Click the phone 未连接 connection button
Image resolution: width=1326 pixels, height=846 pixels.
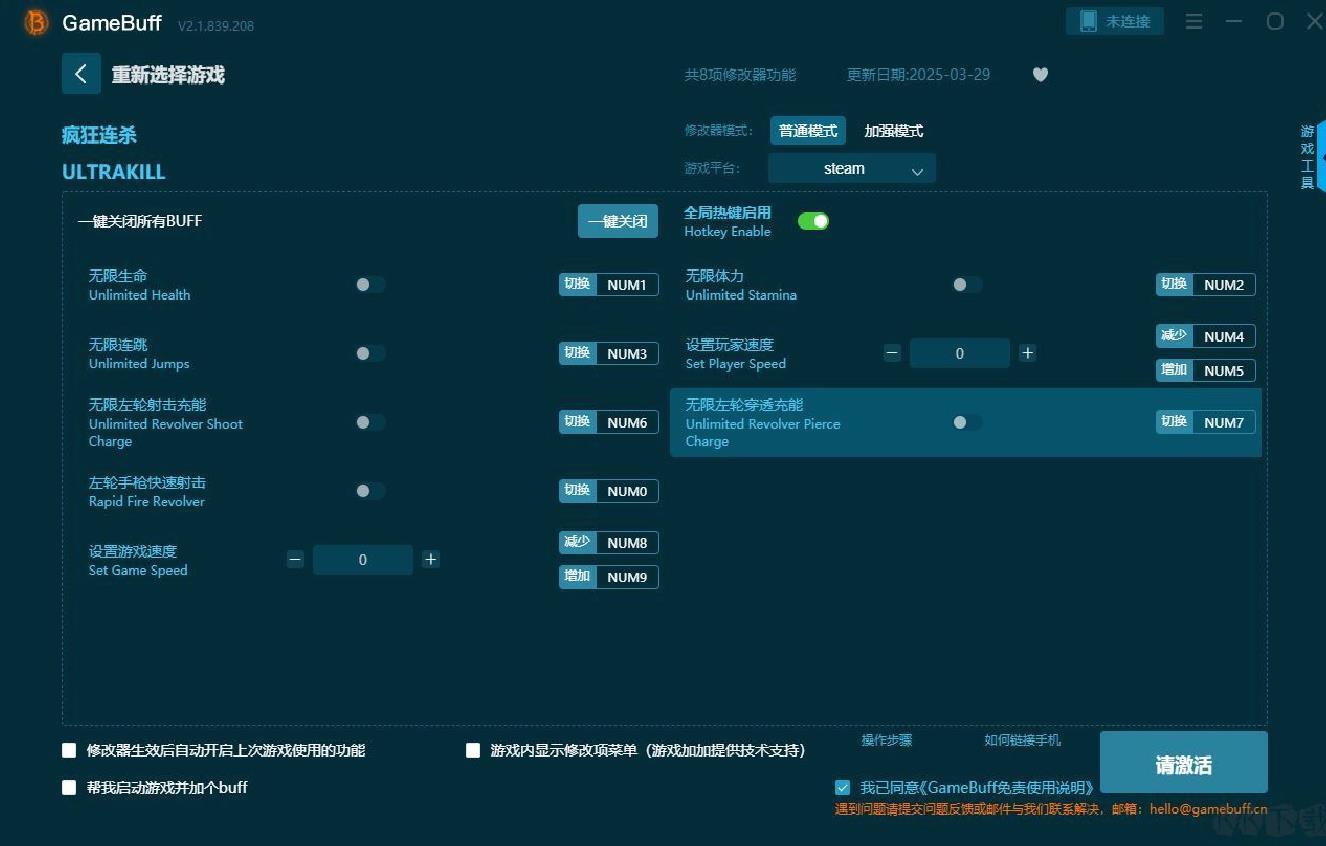pos(1115,21)
